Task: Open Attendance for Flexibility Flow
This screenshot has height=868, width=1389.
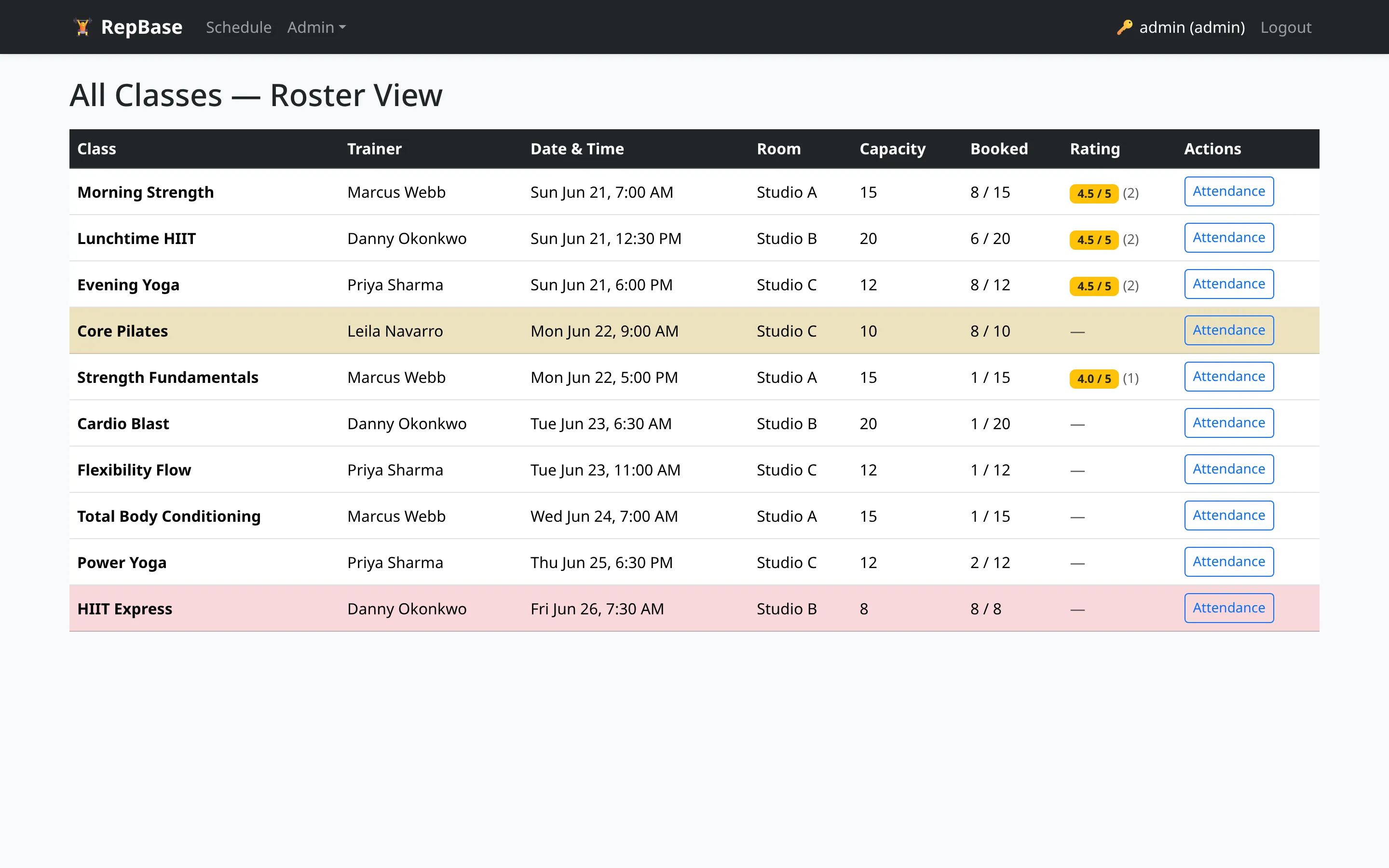Action: (1229, 469)
